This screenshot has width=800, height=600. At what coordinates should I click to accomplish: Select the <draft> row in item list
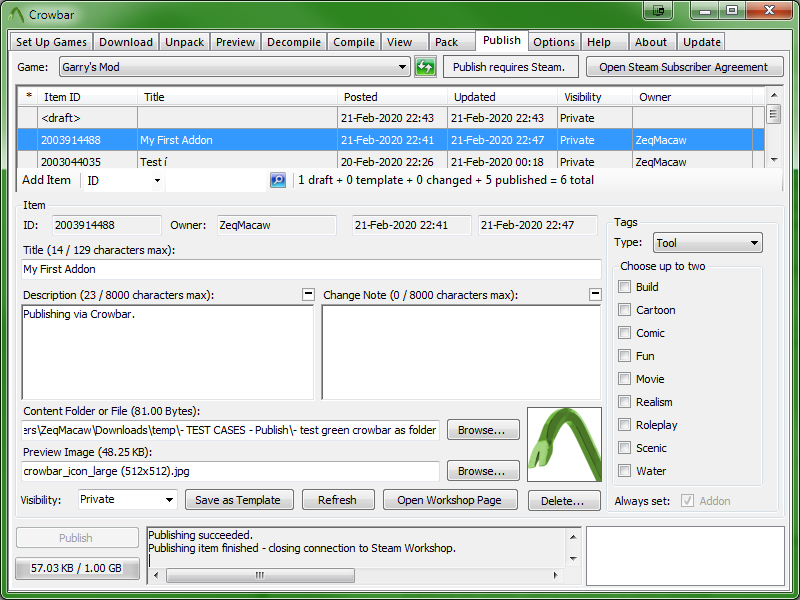(391, 118)
